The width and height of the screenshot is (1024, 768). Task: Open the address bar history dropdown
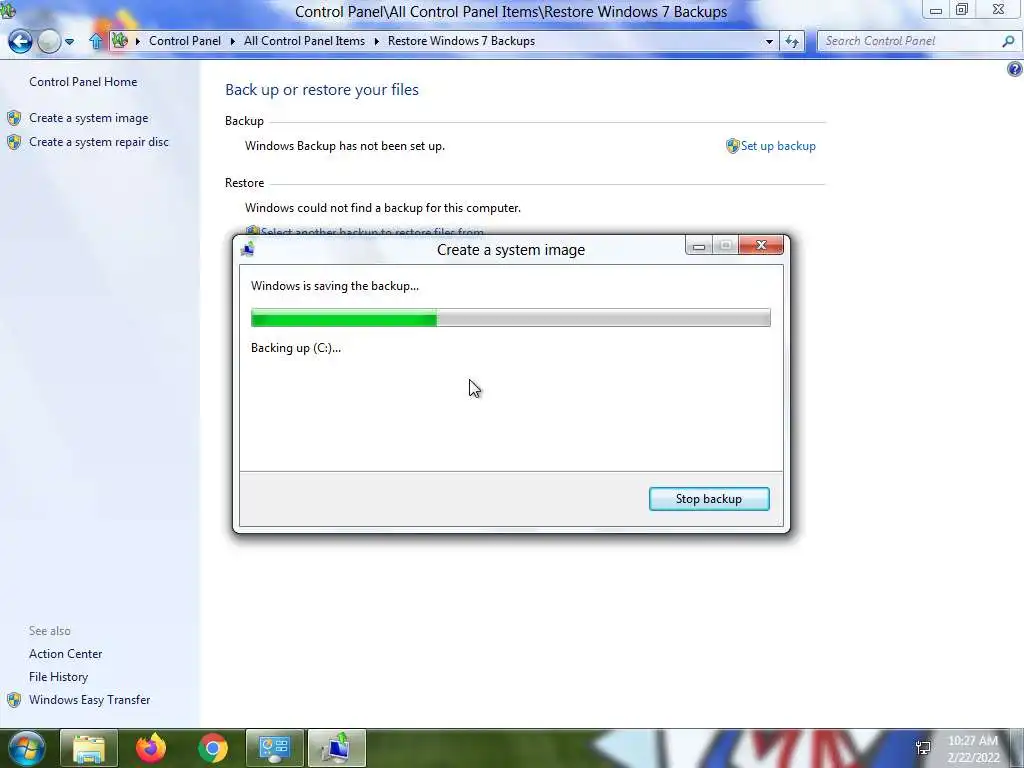point(769,41)
